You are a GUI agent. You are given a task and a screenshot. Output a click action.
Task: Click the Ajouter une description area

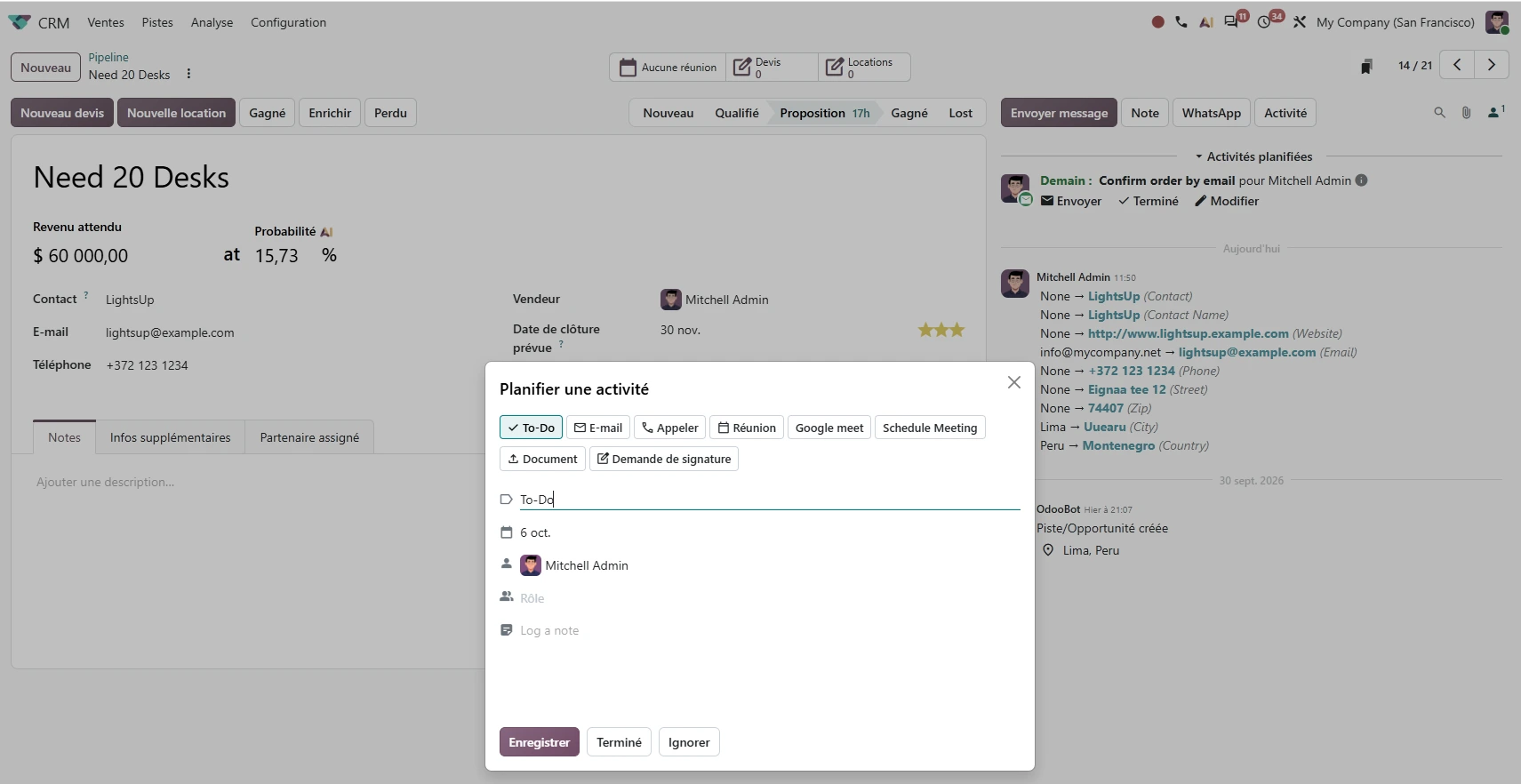(498, 482)
